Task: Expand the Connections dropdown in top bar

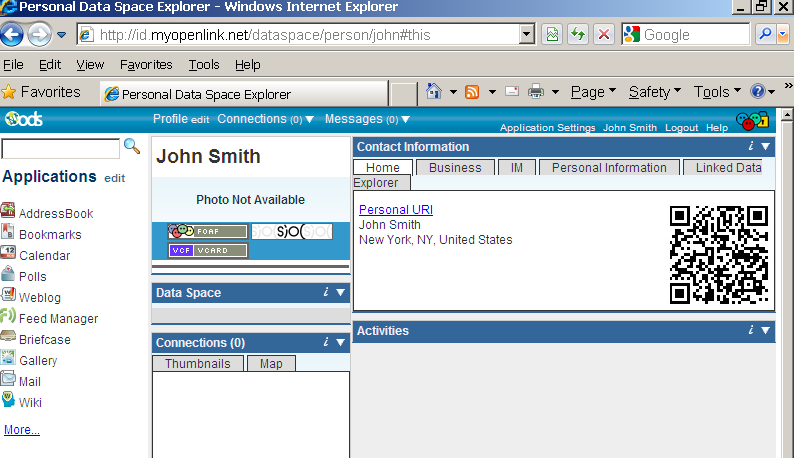Action: 309,120
